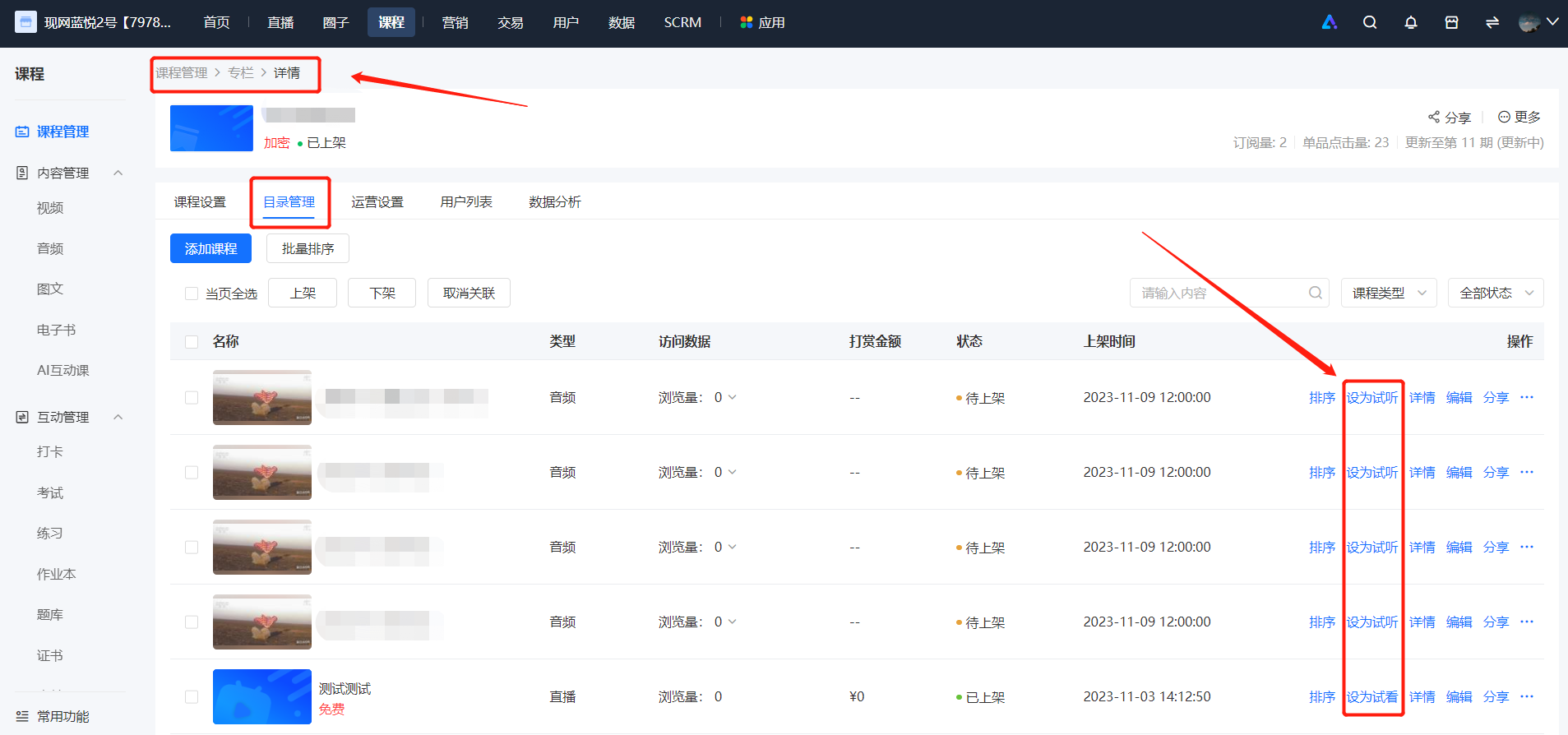Select the checkbox for 测试测试 row
Screen dimensions: 1568x735
[x=192, y=696]
